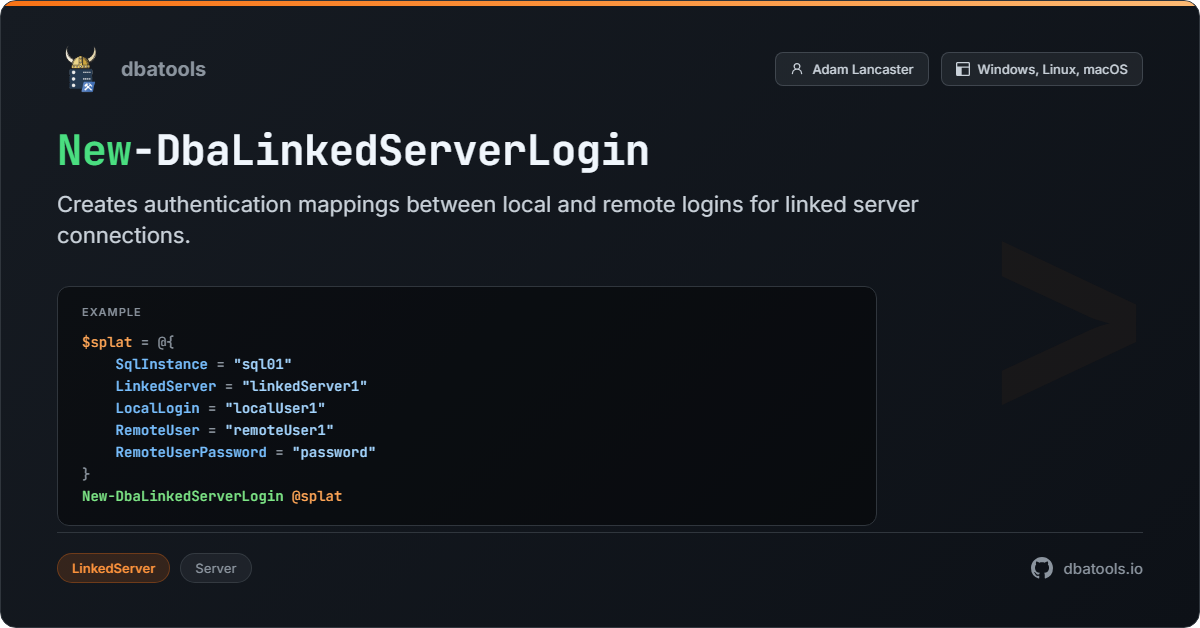Click the "password" string value
1200x628 pixels.
334,452
